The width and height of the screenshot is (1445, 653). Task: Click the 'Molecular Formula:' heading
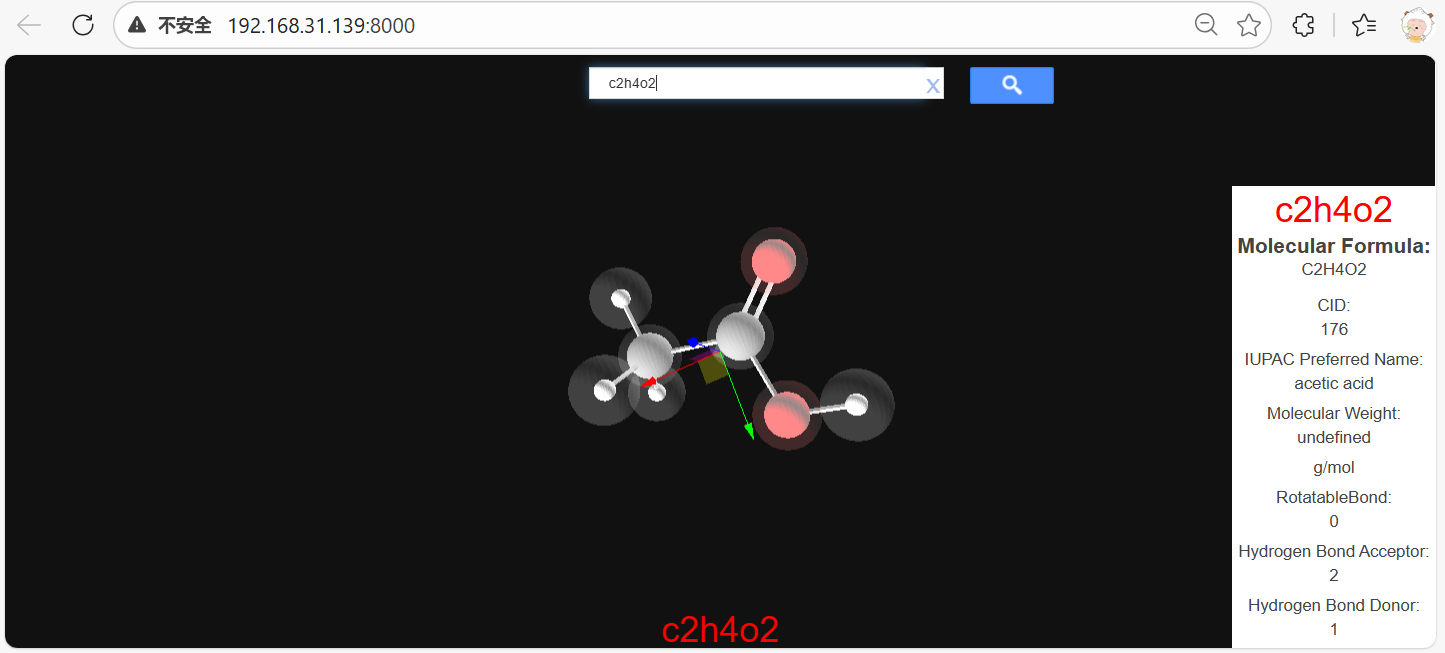pos(1334,246)
